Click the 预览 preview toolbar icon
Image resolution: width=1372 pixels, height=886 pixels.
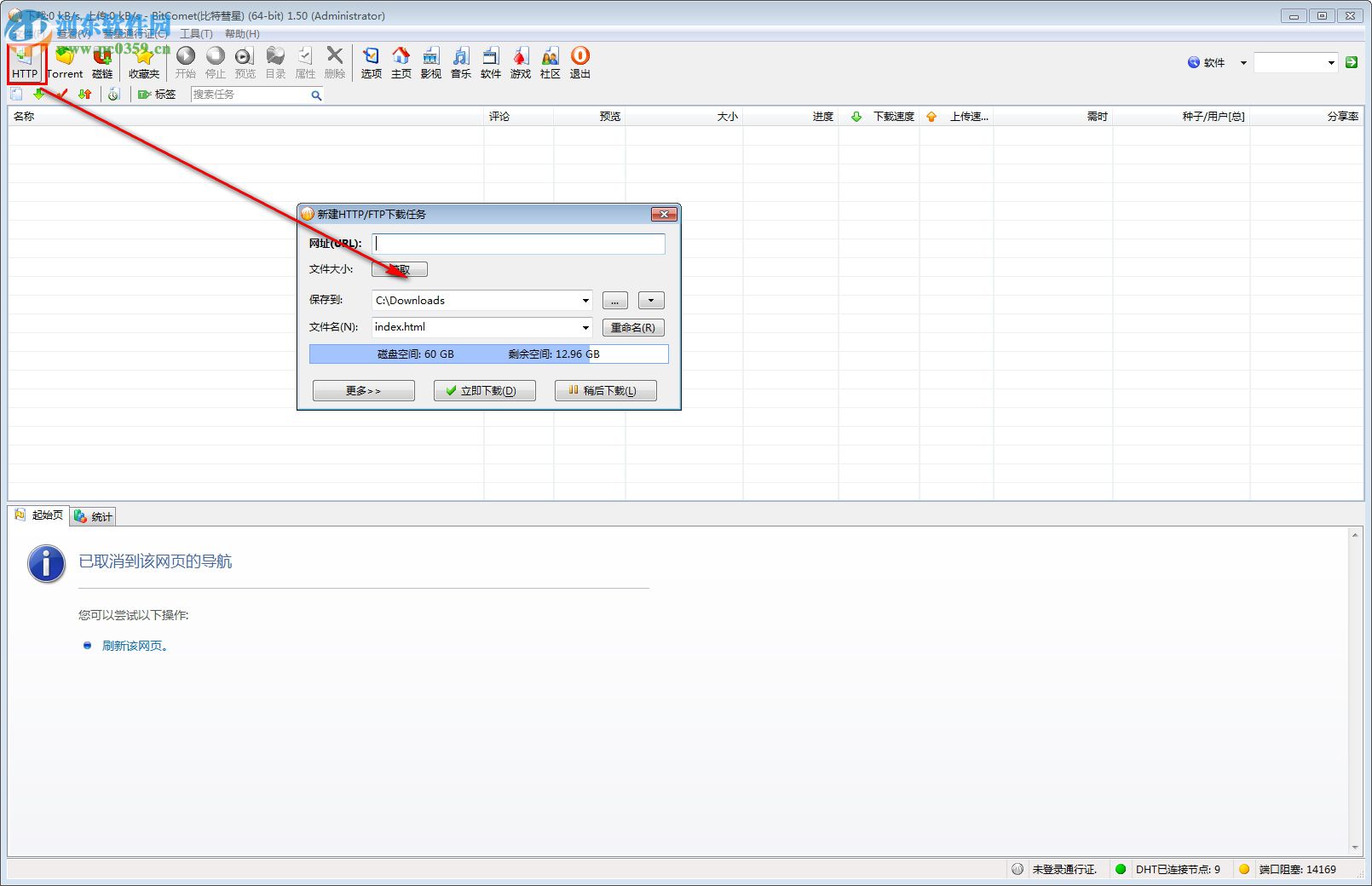[245, 62]
